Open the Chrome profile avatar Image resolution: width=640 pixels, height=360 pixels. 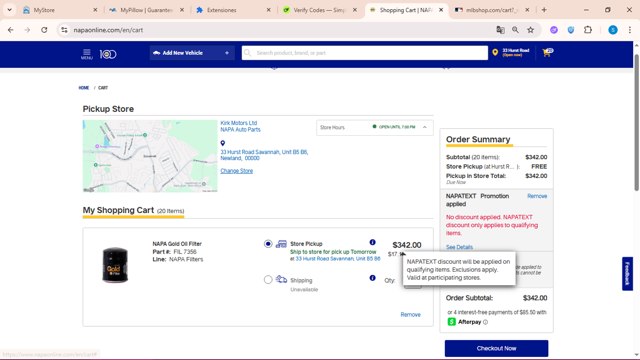613,30
